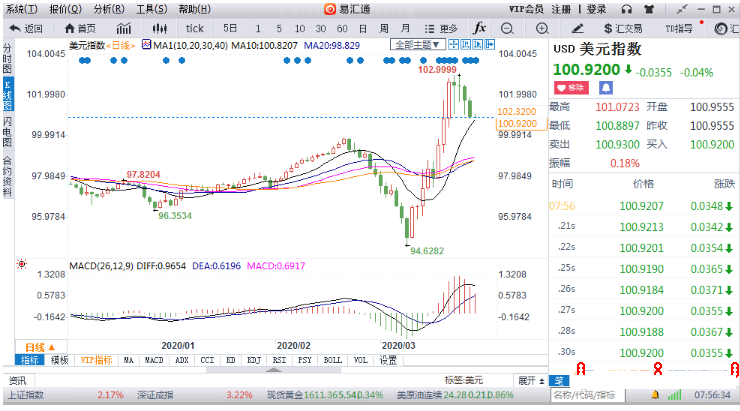Set price alert with bell icon
This screenshot has width=740, height=411.
[x=606, y=88]
